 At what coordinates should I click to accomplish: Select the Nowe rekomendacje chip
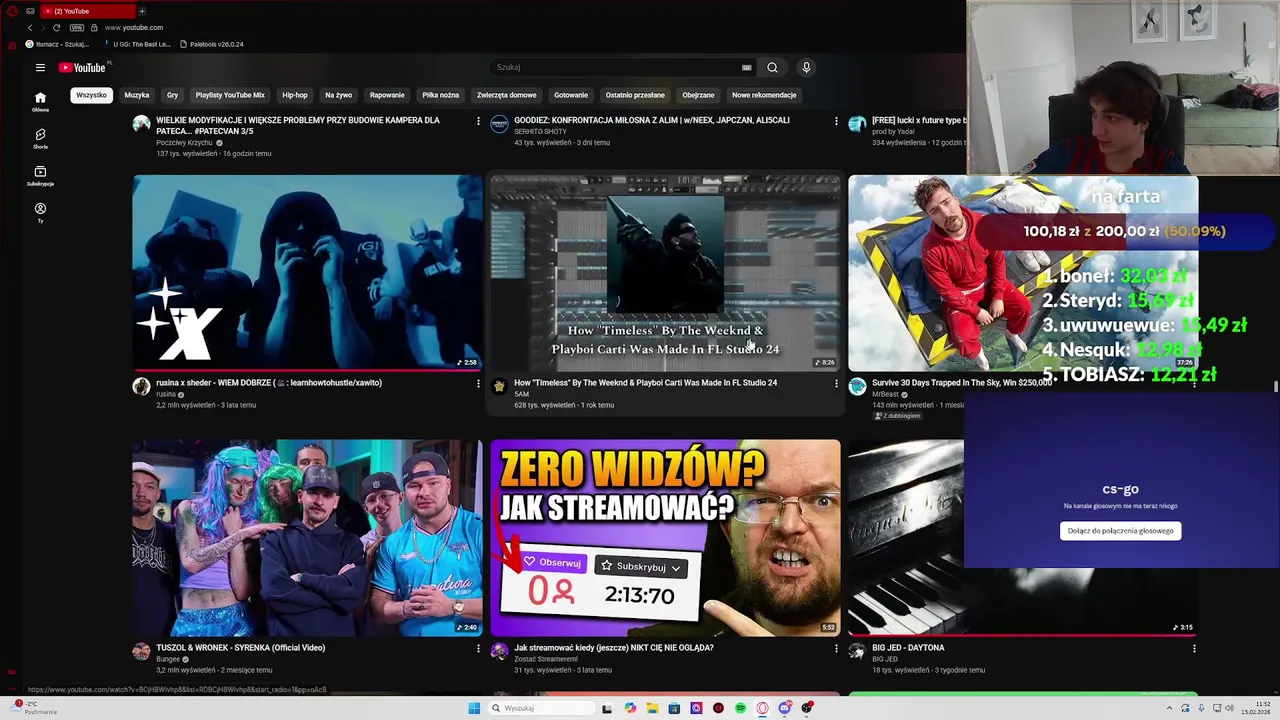pyautogui.click(x=764, y=95)
